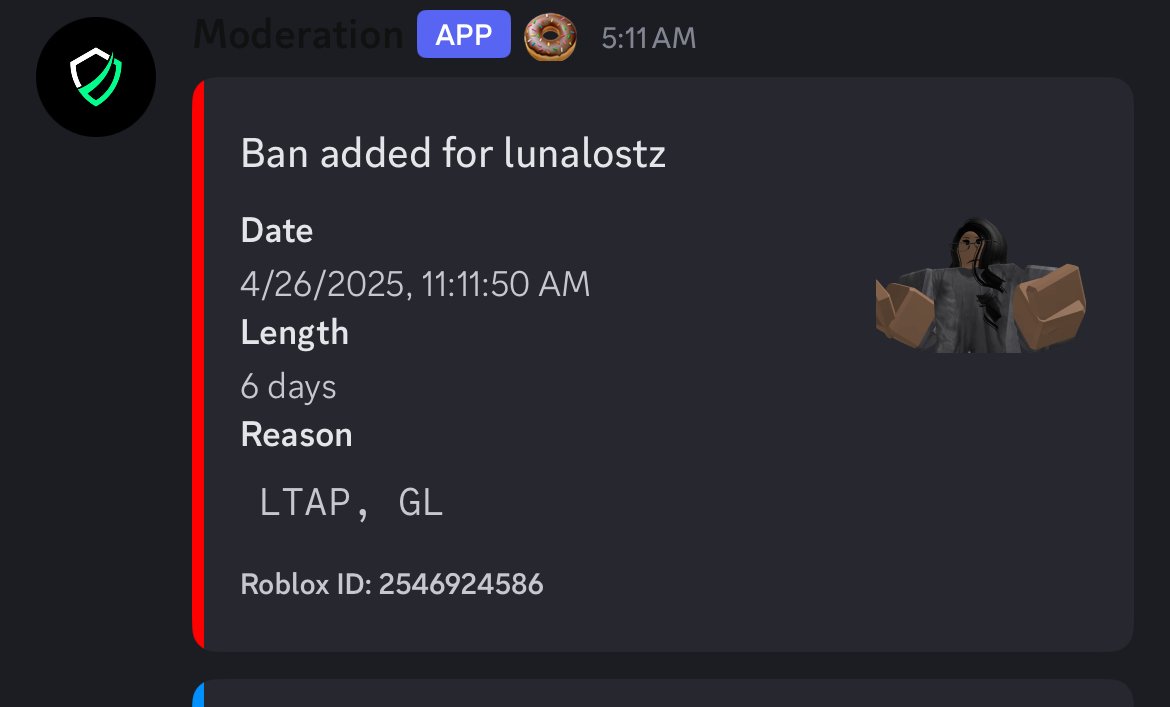1170x707 pixels.
Task: Click the 'LTAP, GL' reason code block
Action: [x=351, y=502]
